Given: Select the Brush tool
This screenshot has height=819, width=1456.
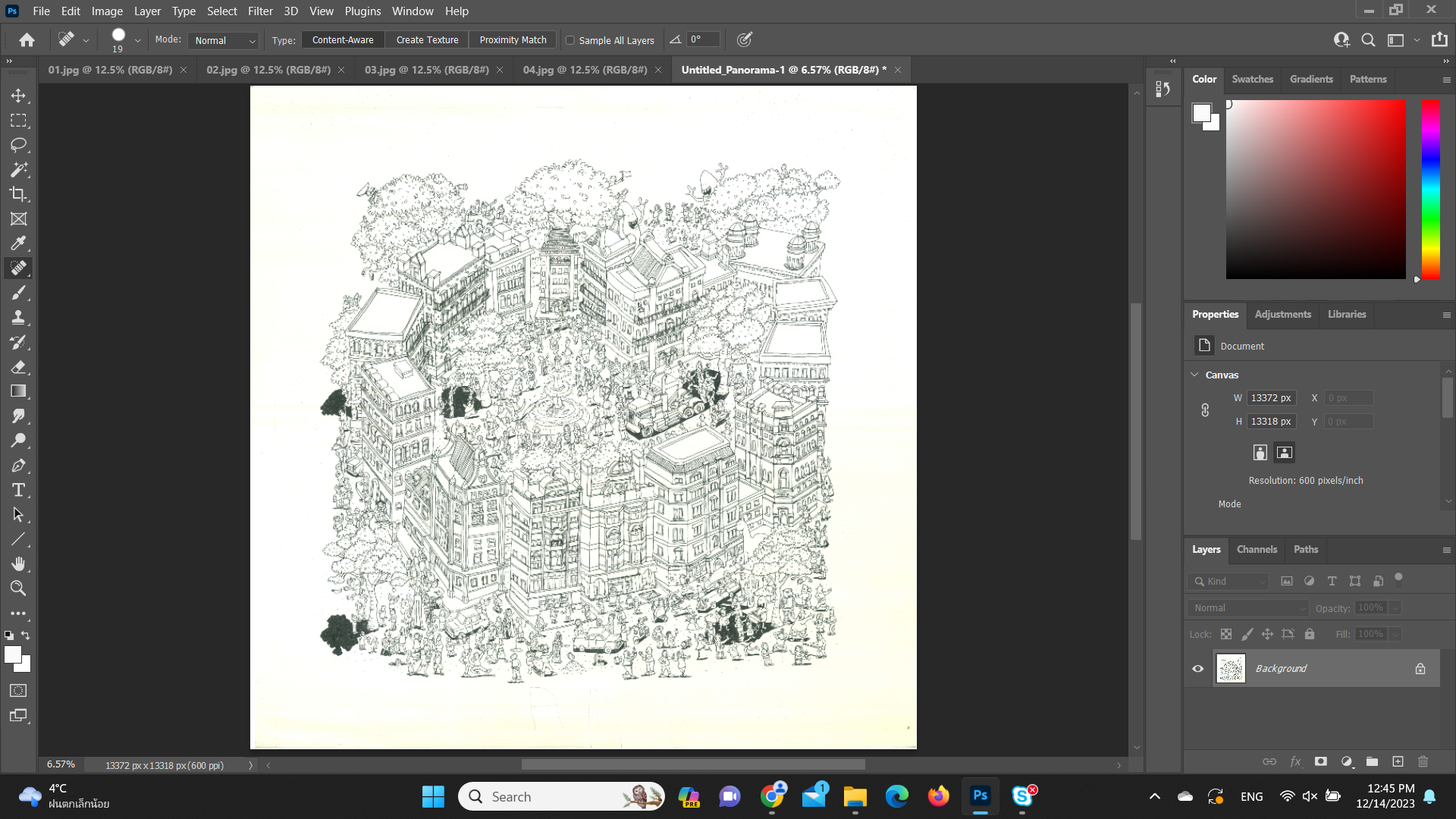Looking at the screenshot, I should point(18,293).
